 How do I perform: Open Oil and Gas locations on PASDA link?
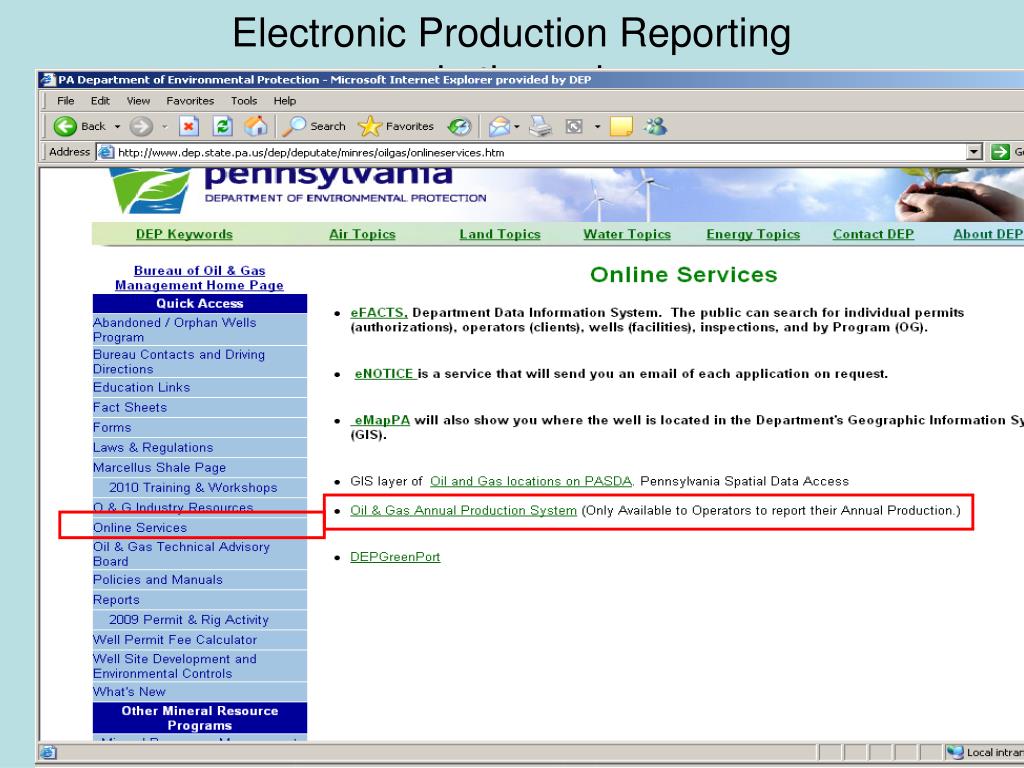coord(531,481)
